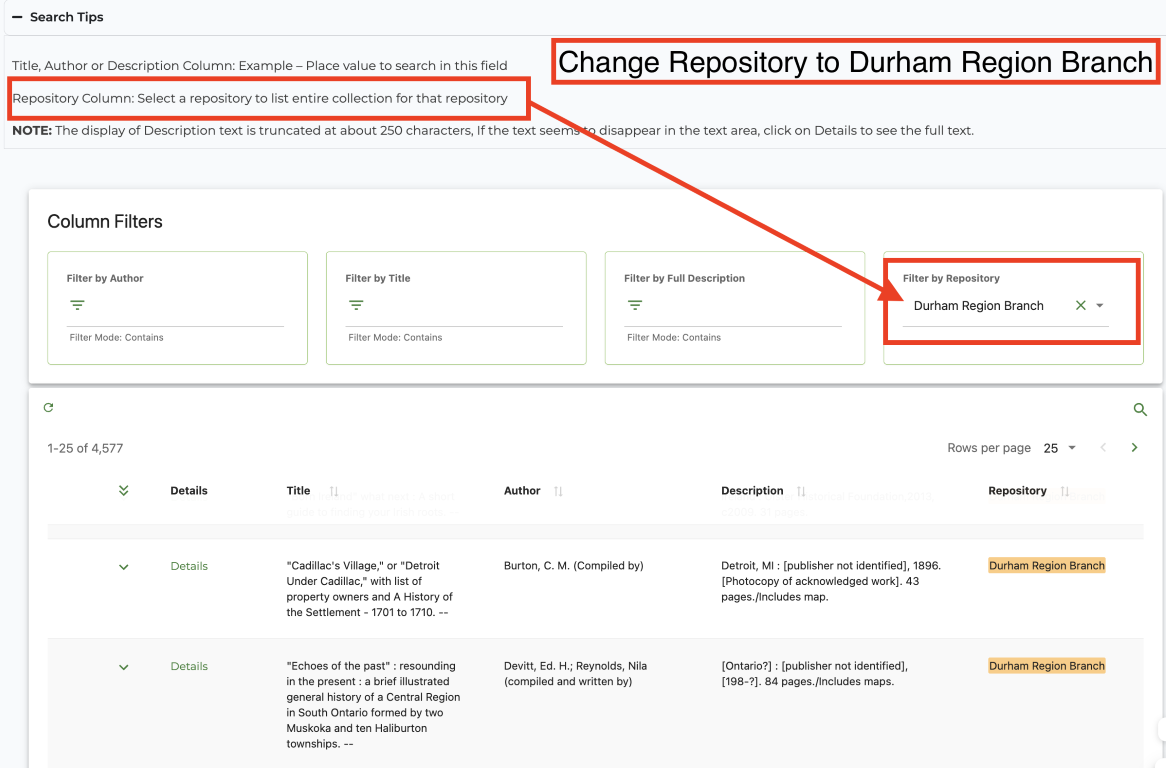This screenshot has width=1166, height=768.
Task: Change the Rows per page dropdown
Action: tap(1060, 448)
